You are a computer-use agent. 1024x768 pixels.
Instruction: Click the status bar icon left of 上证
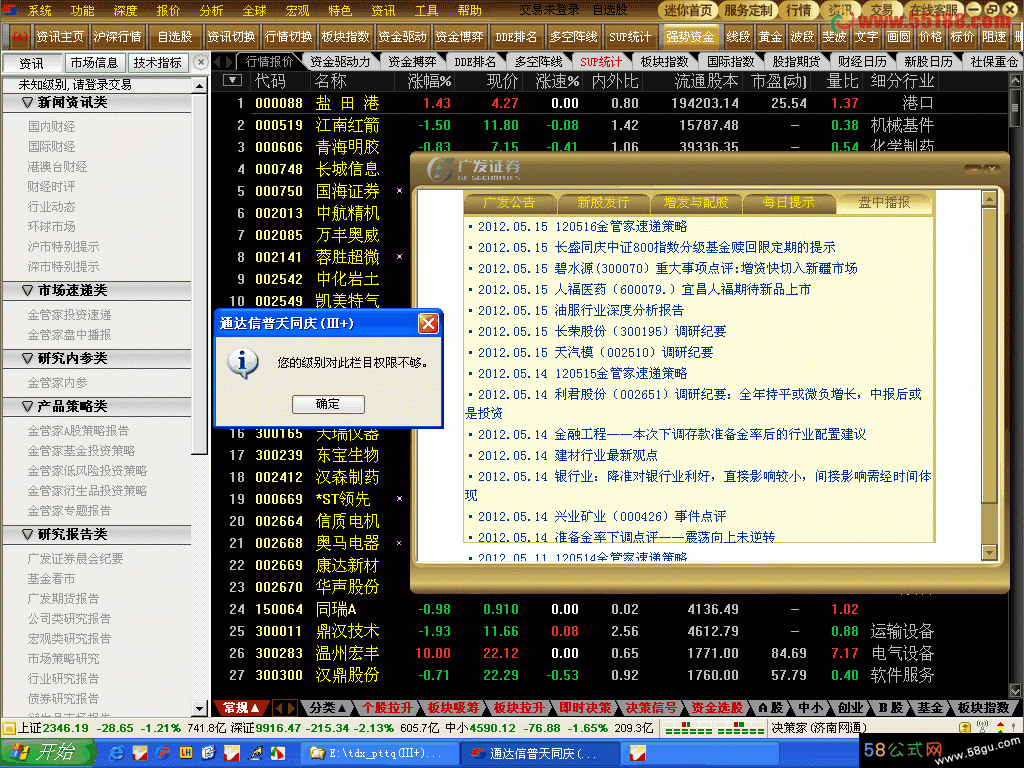point(8,728)
